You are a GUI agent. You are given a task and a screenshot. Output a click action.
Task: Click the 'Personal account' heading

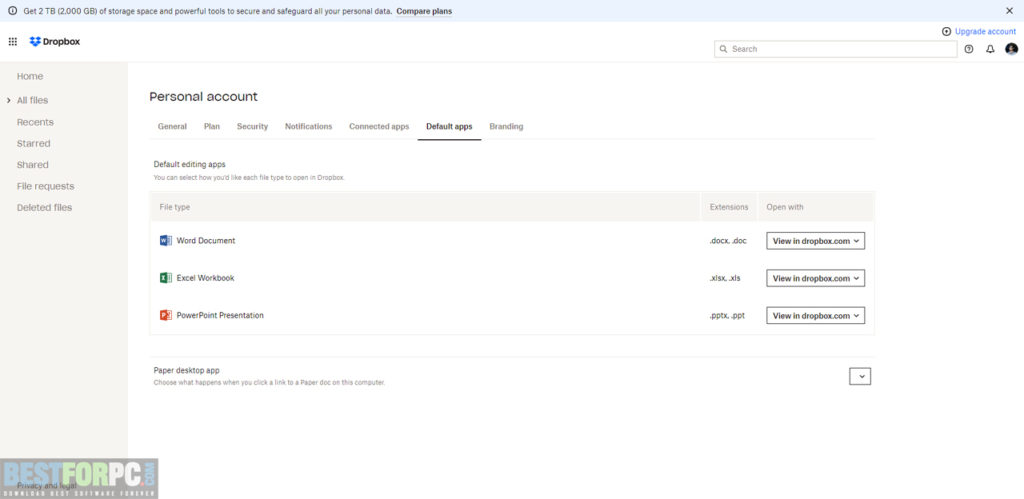(x=204, y=97)
